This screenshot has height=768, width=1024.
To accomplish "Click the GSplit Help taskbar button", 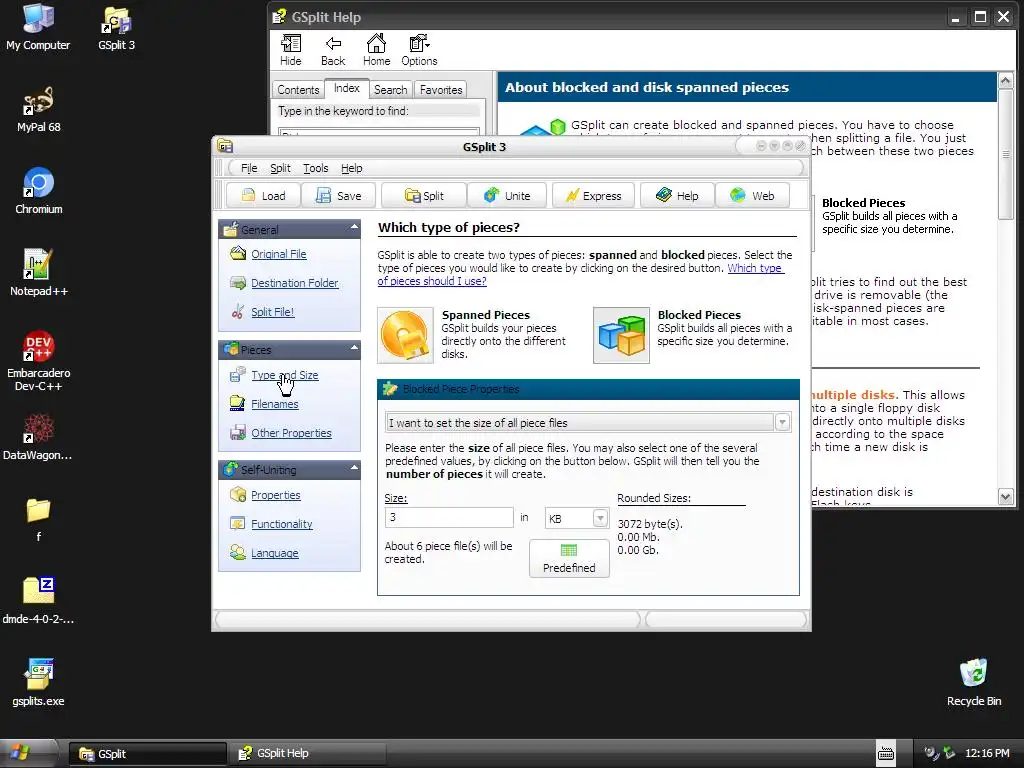I will point(307,753).
